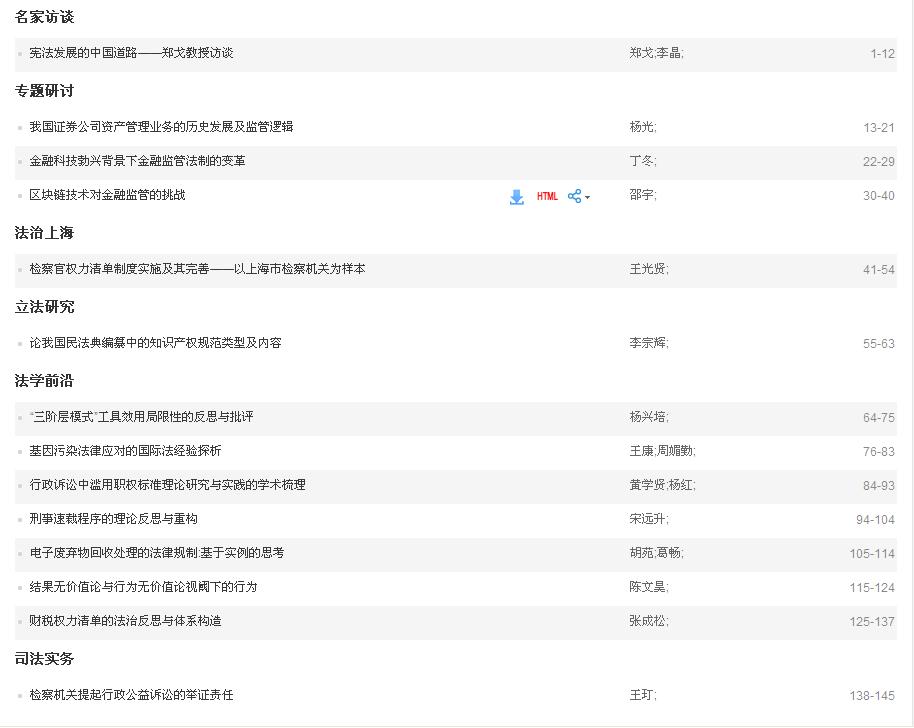
Task: Open the "三阶层模式"工具效用局限性 article
Action: tap(141, 417)
